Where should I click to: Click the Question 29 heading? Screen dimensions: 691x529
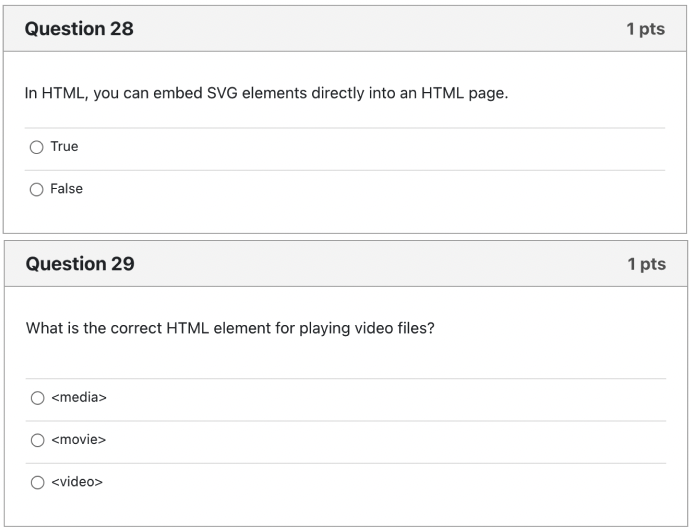tap(80, 264)
